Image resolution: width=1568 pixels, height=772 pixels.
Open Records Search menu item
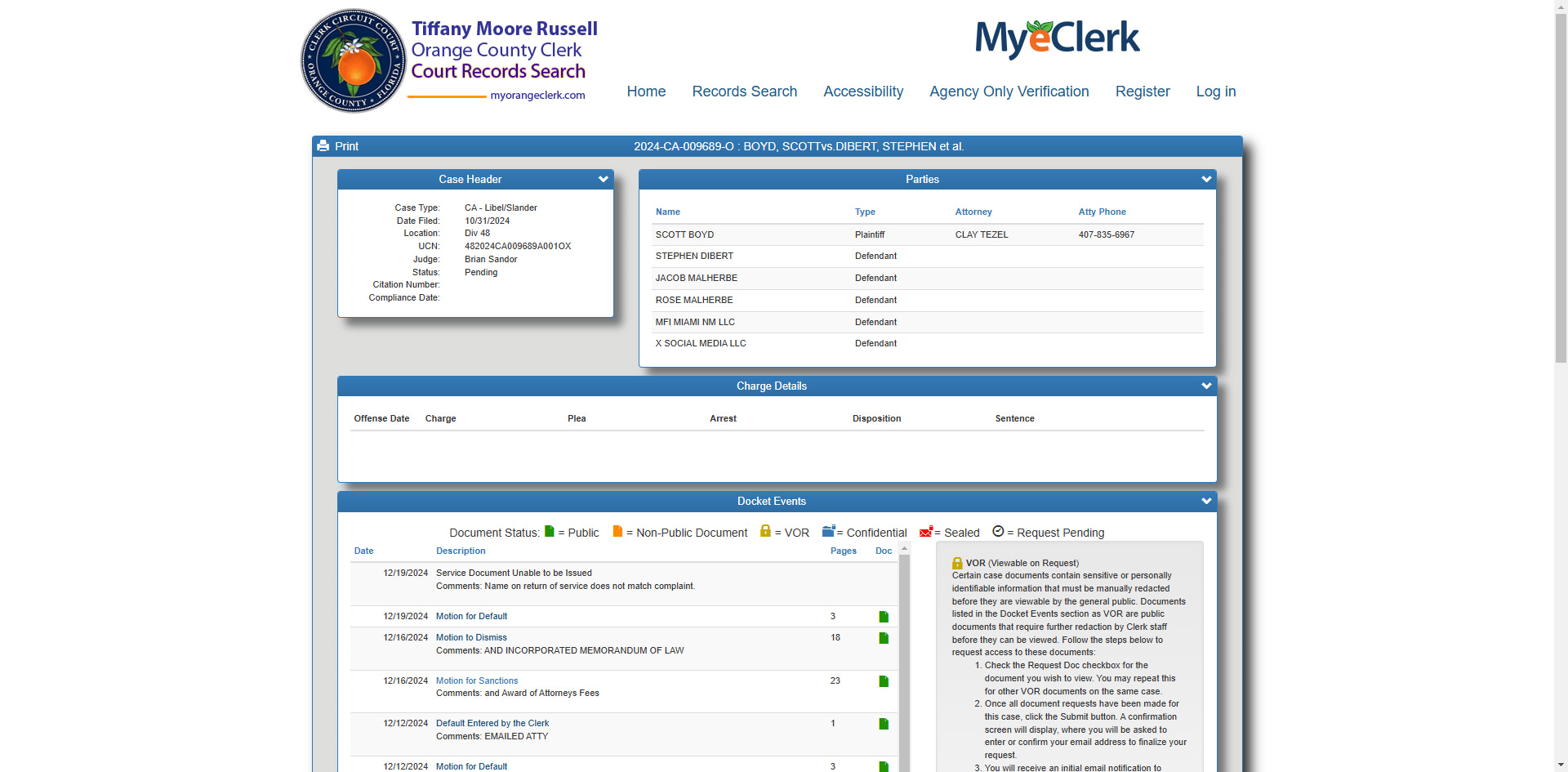[745, 91]
